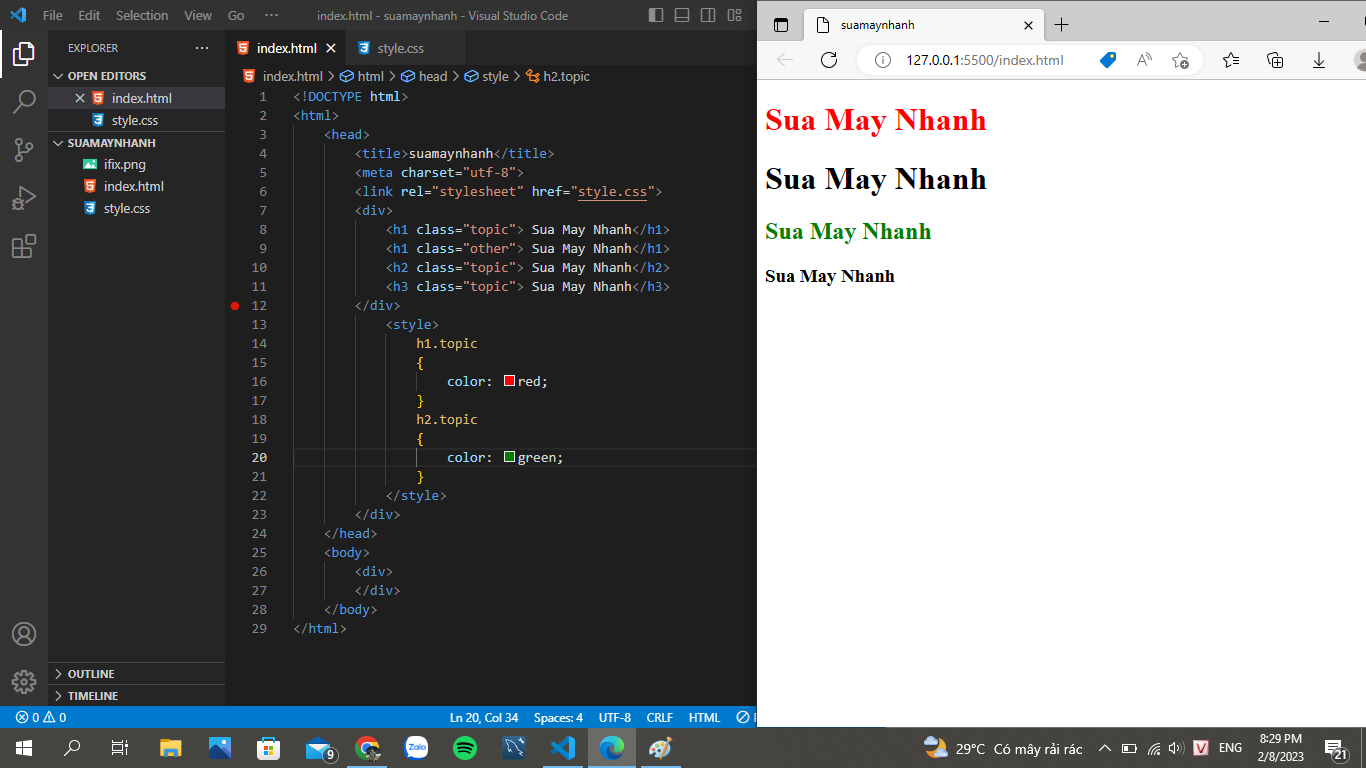Add this page to favorites in Edge
Image resolution: width=1366 pixels, height=768 pixels.
[1180, 60]
